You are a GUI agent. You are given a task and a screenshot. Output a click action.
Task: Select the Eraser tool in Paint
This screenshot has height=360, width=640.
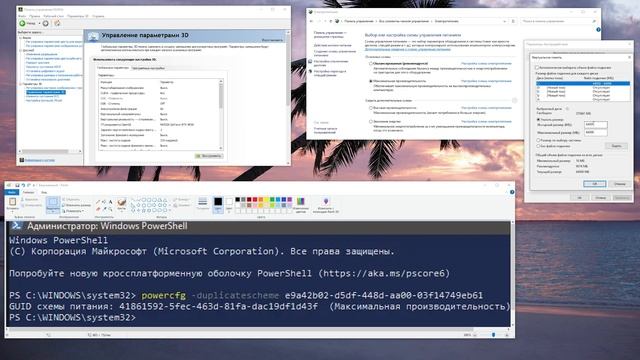pos(98,209)
